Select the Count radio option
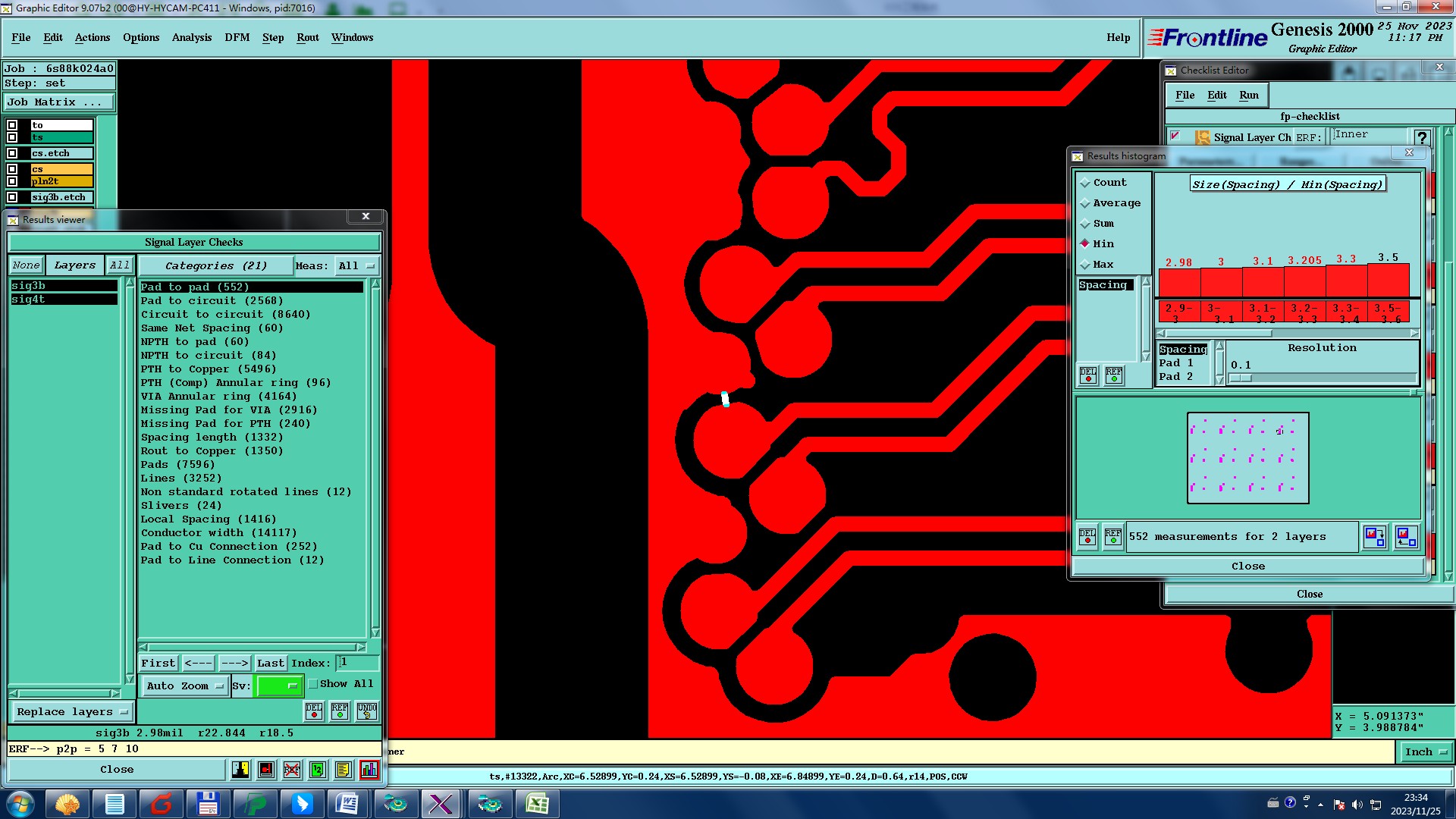 pos(1085,183)
